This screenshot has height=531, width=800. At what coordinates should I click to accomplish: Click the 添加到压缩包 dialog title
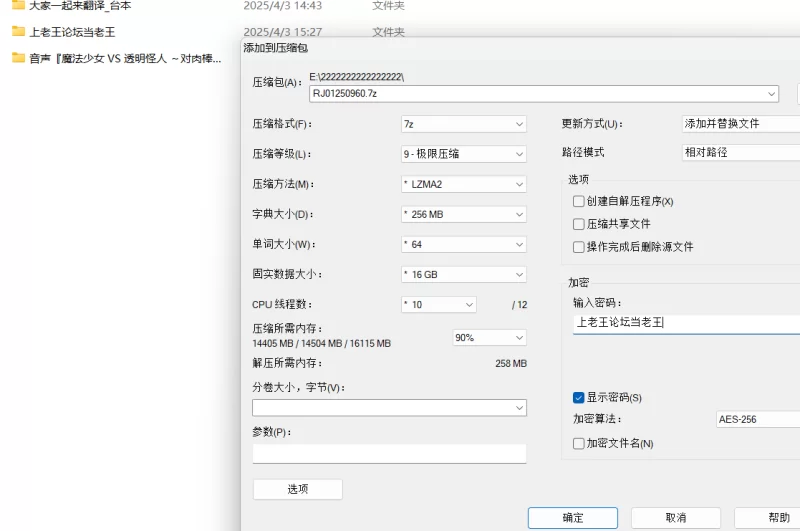[x=276, y=48]
